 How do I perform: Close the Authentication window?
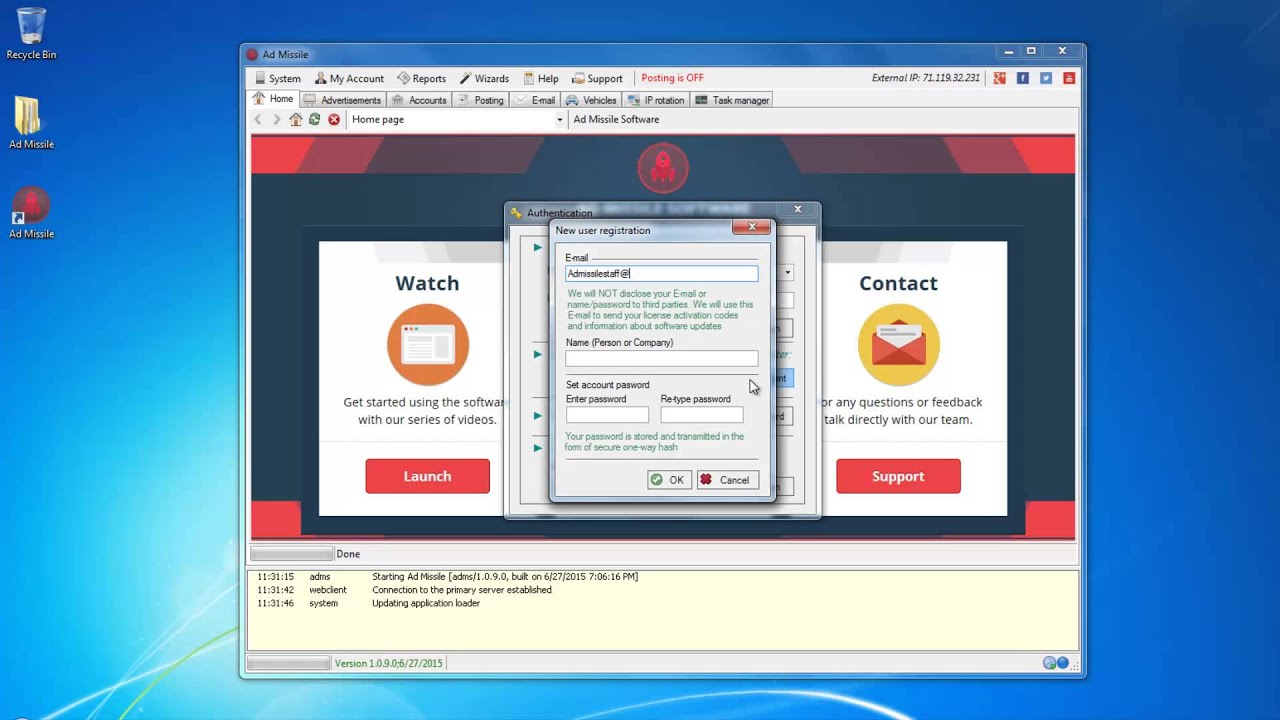[797, 209]
